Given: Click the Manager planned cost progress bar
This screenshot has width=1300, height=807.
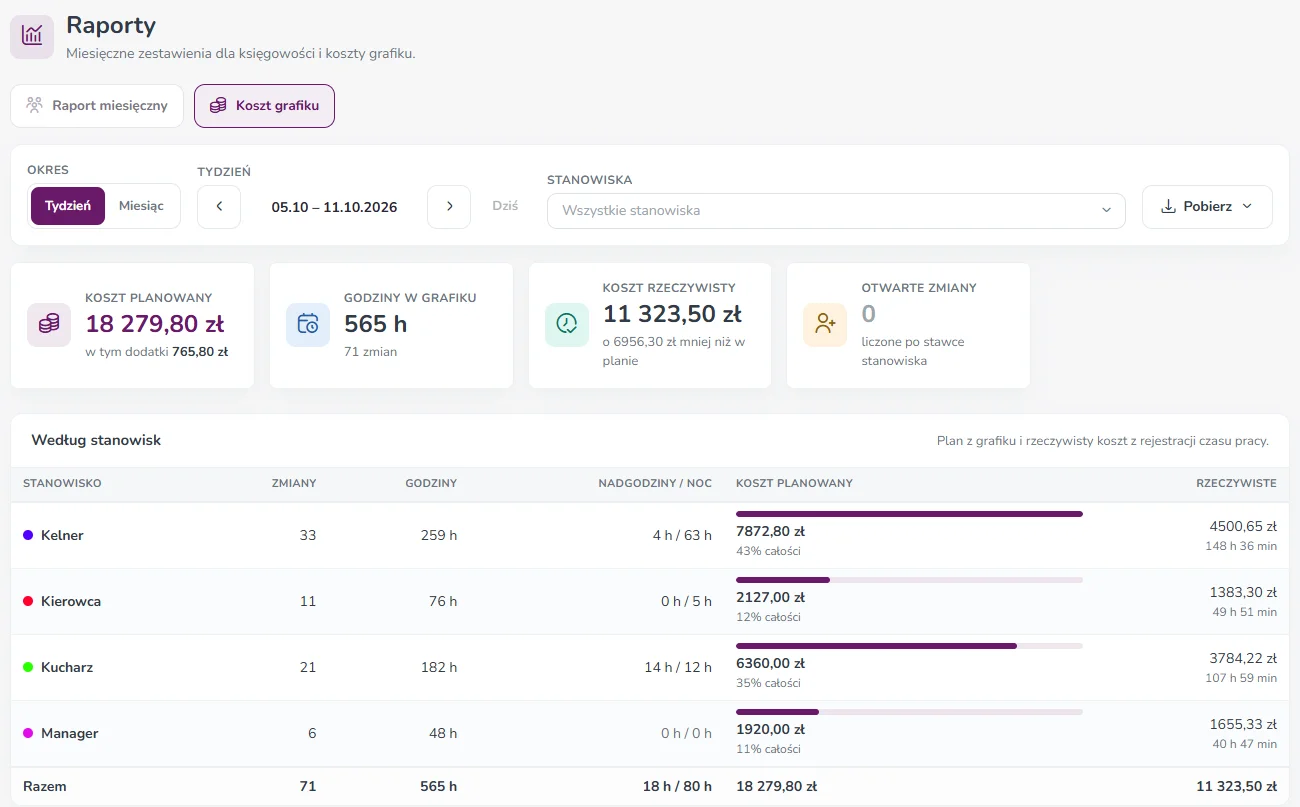Looking at the screenshot, I should pyautogui.click(x=909, y=712).
